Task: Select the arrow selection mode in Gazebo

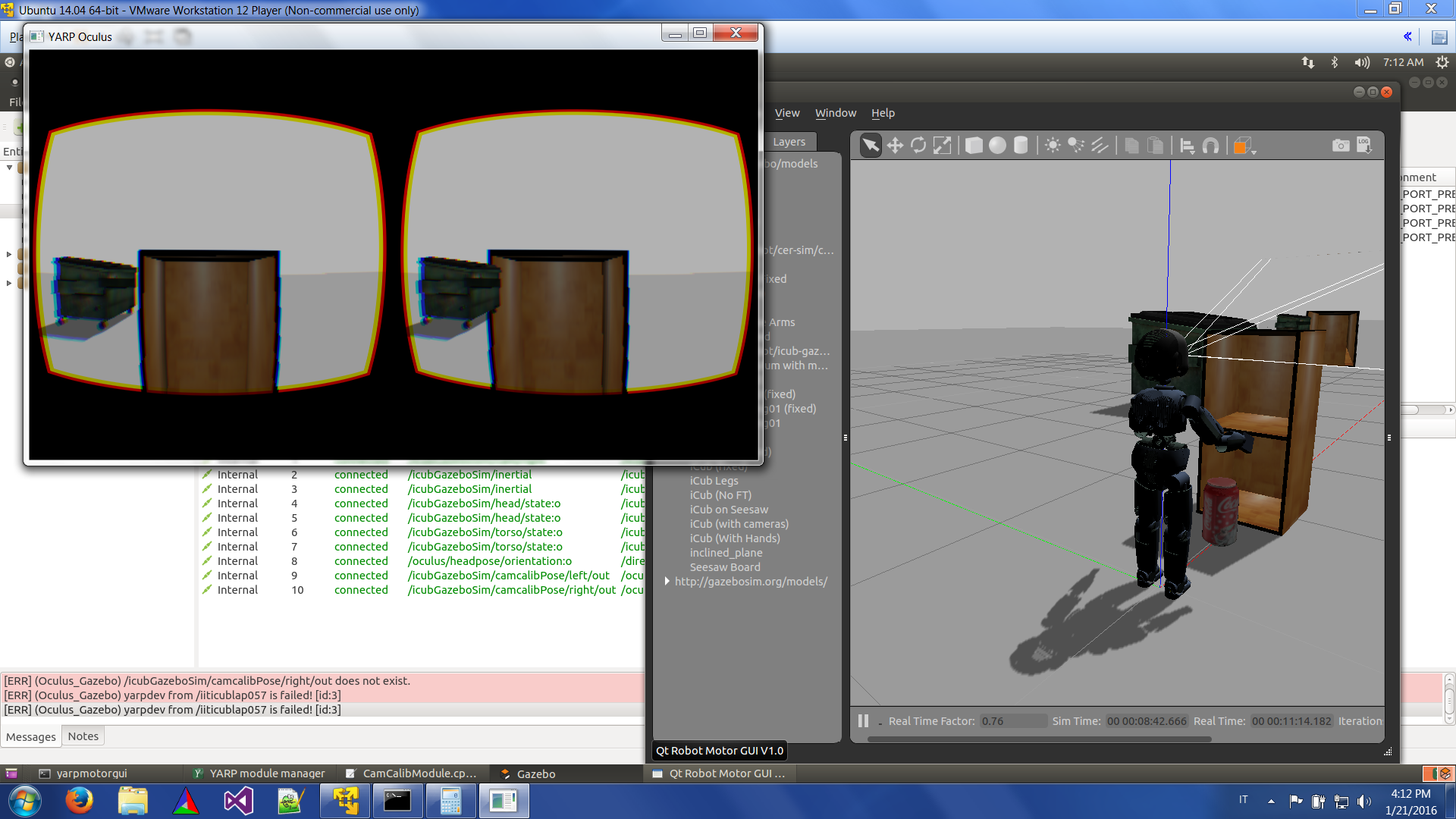Action: [871, 146]
